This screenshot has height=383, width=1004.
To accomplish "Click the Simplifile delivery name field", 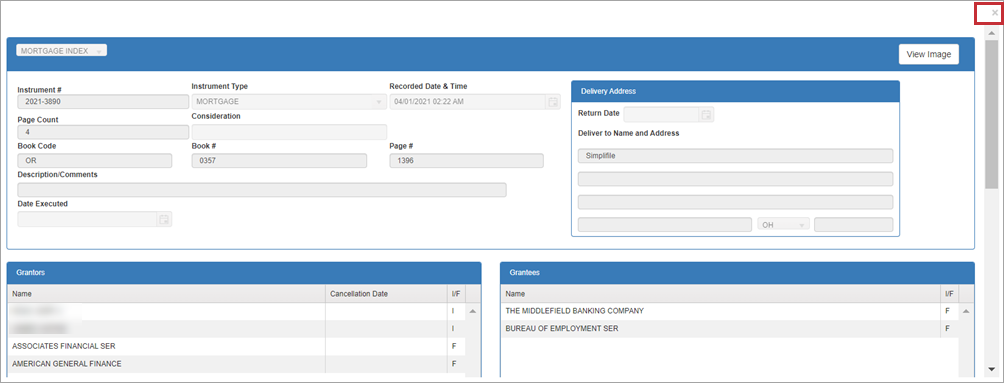I will coord(735,156).
